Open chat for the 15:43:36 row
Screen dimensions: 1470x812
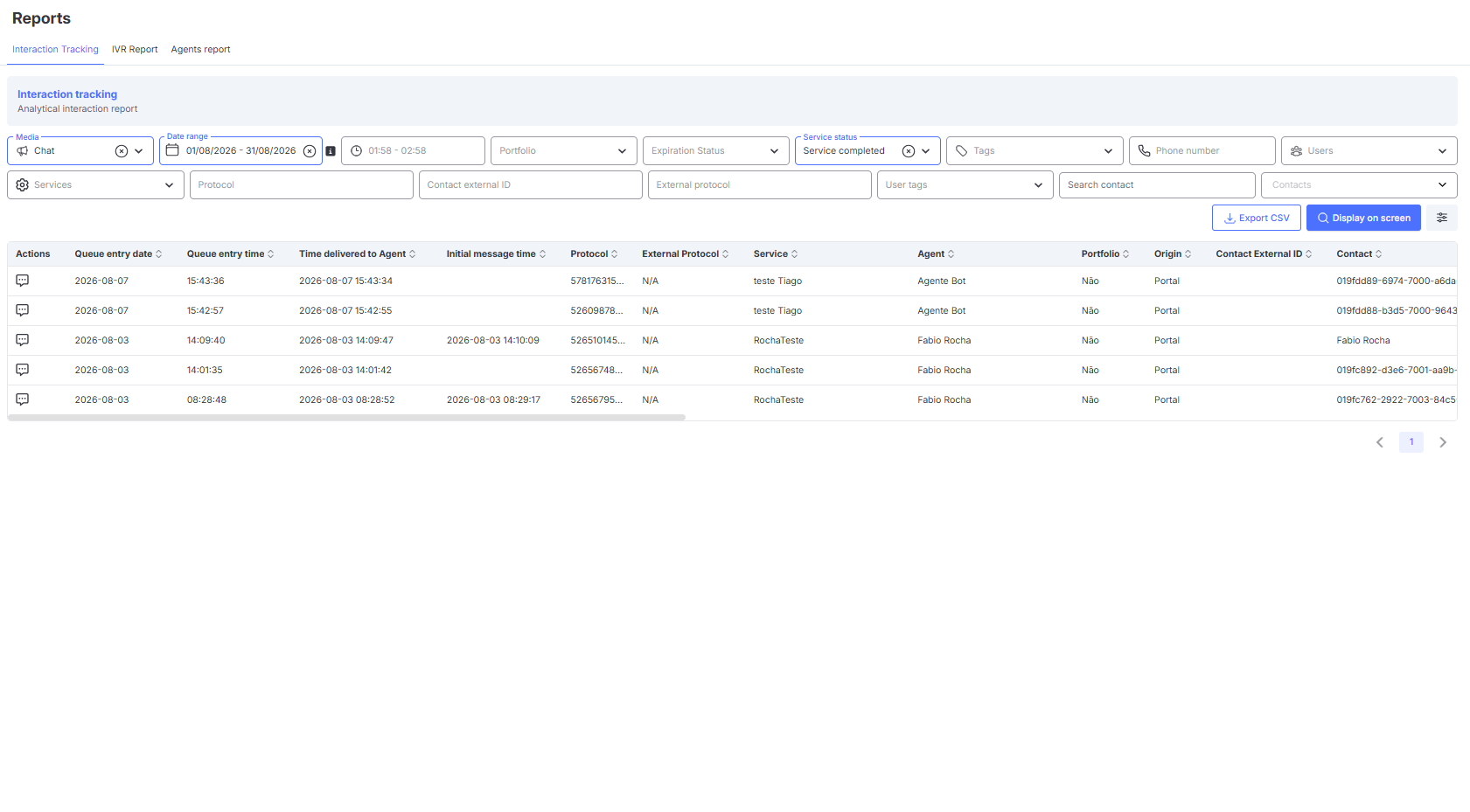(23, 281)
